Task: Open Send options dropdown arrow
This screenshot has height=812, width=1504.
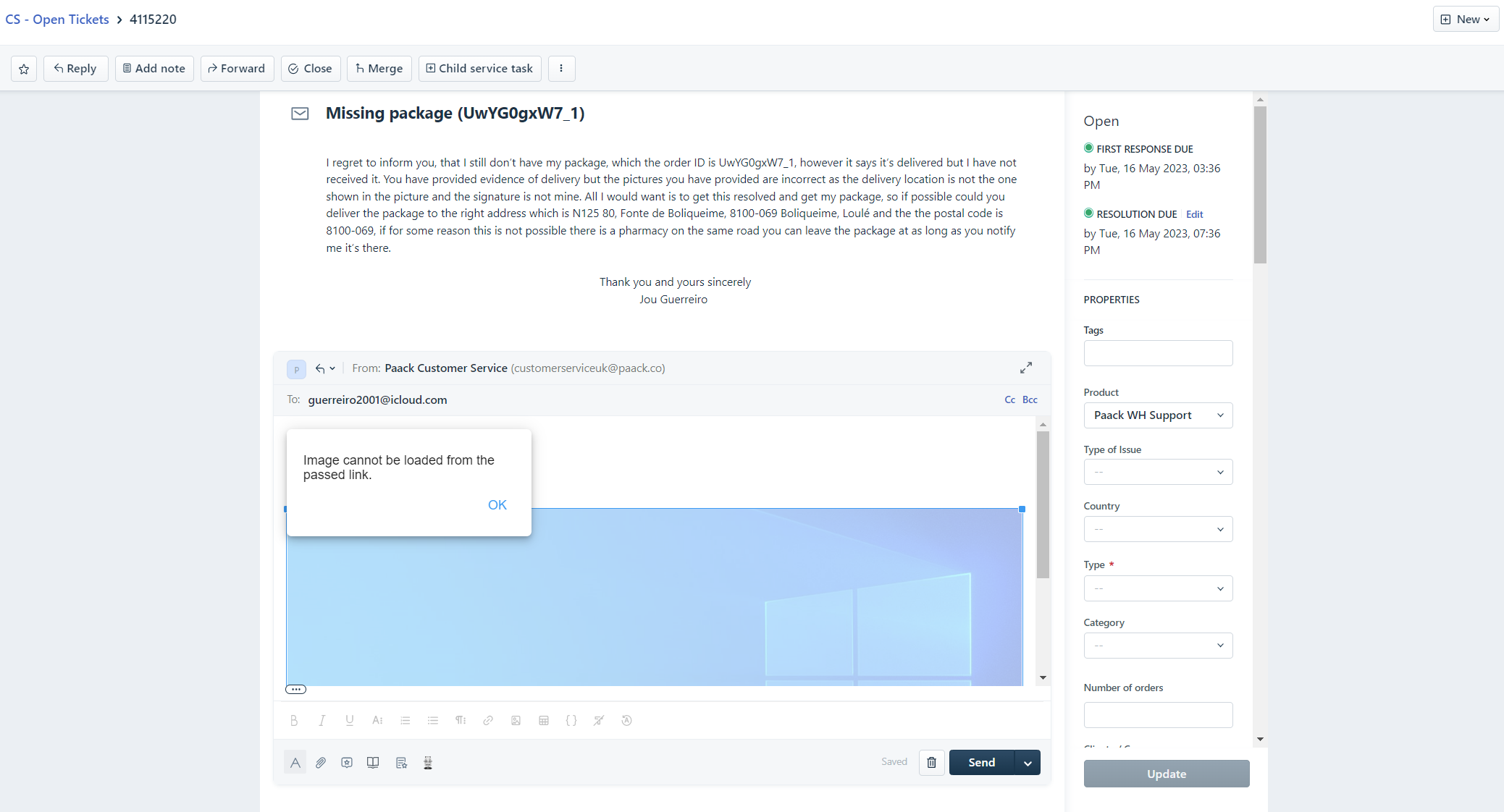Action: pos(1028,763)
